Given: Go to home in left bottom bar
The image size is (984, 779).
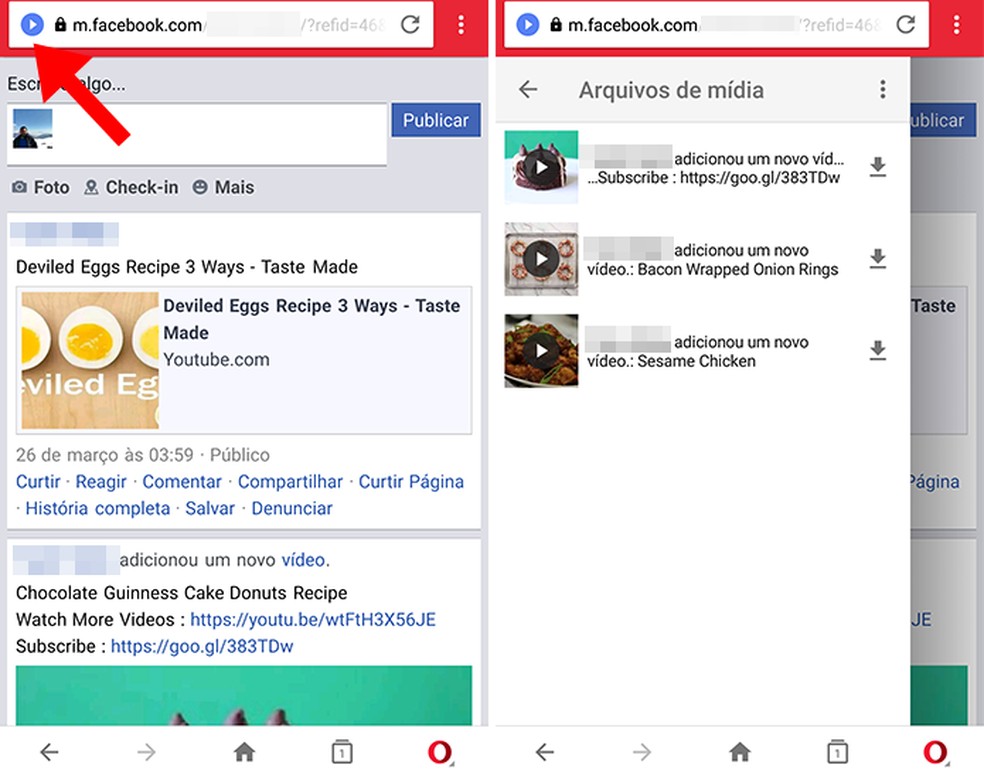Looking at the screenshot, I should click(x=244, y=751).
